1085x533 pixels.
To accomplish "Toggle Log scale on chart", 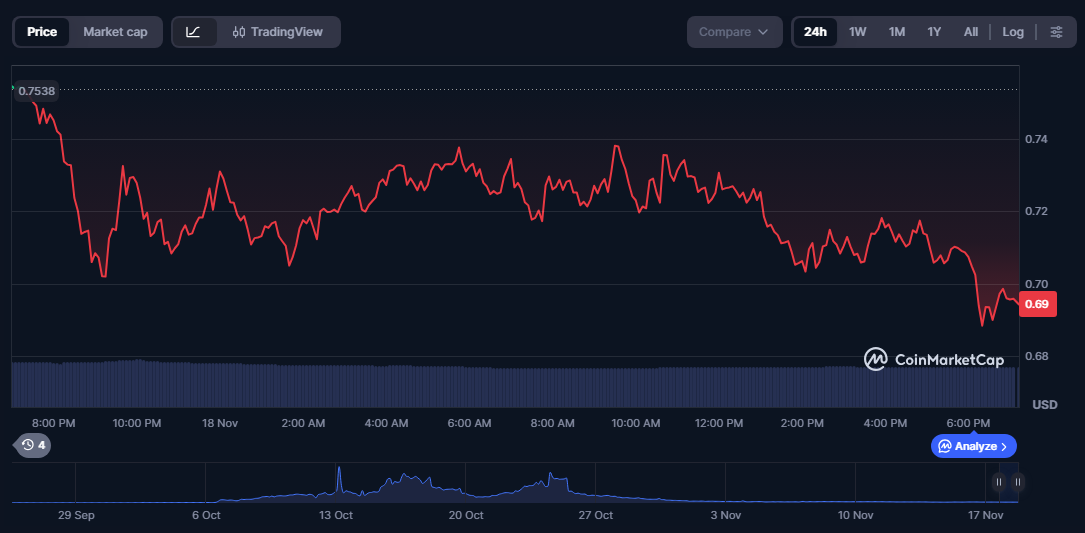I will tap(1013, 32).
